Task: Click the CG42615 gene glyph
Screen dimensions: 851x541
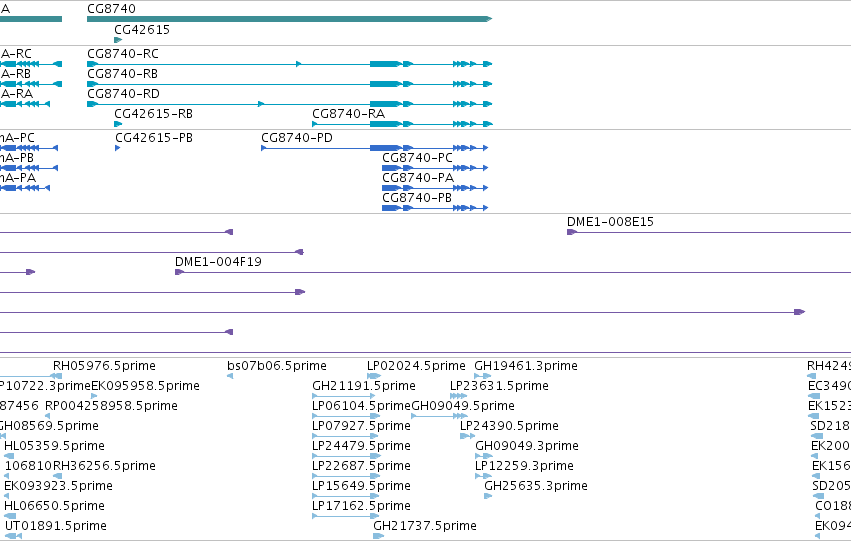Action: [x=118, y=40]
